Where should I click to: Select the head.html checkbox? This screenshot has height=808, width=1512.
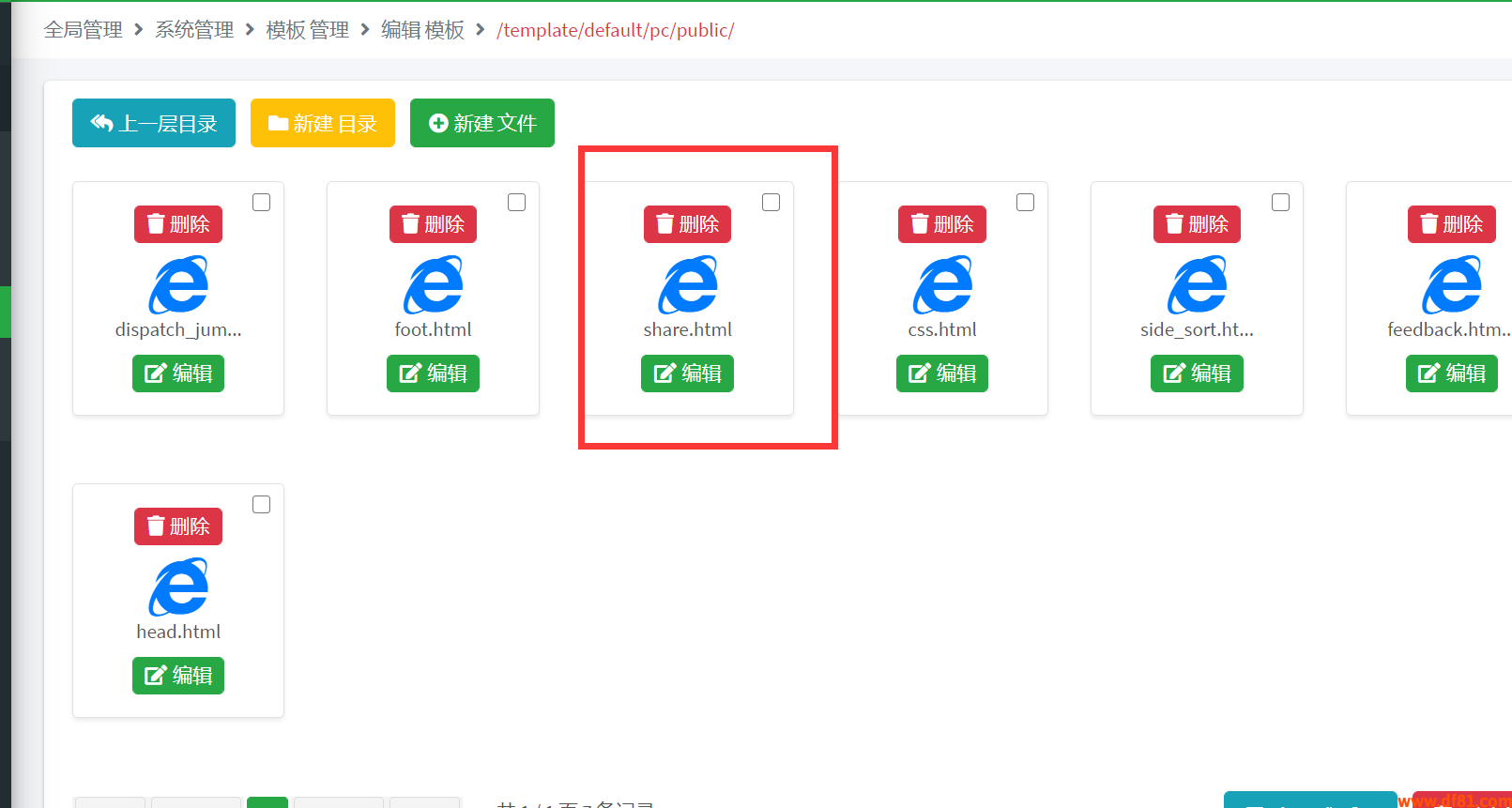262,505
